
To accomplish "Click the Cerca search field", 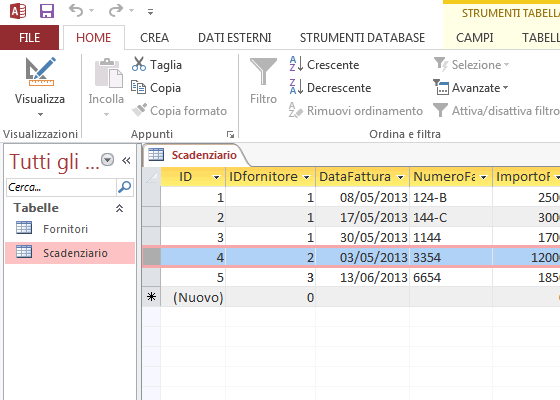I will pos(61,187).
